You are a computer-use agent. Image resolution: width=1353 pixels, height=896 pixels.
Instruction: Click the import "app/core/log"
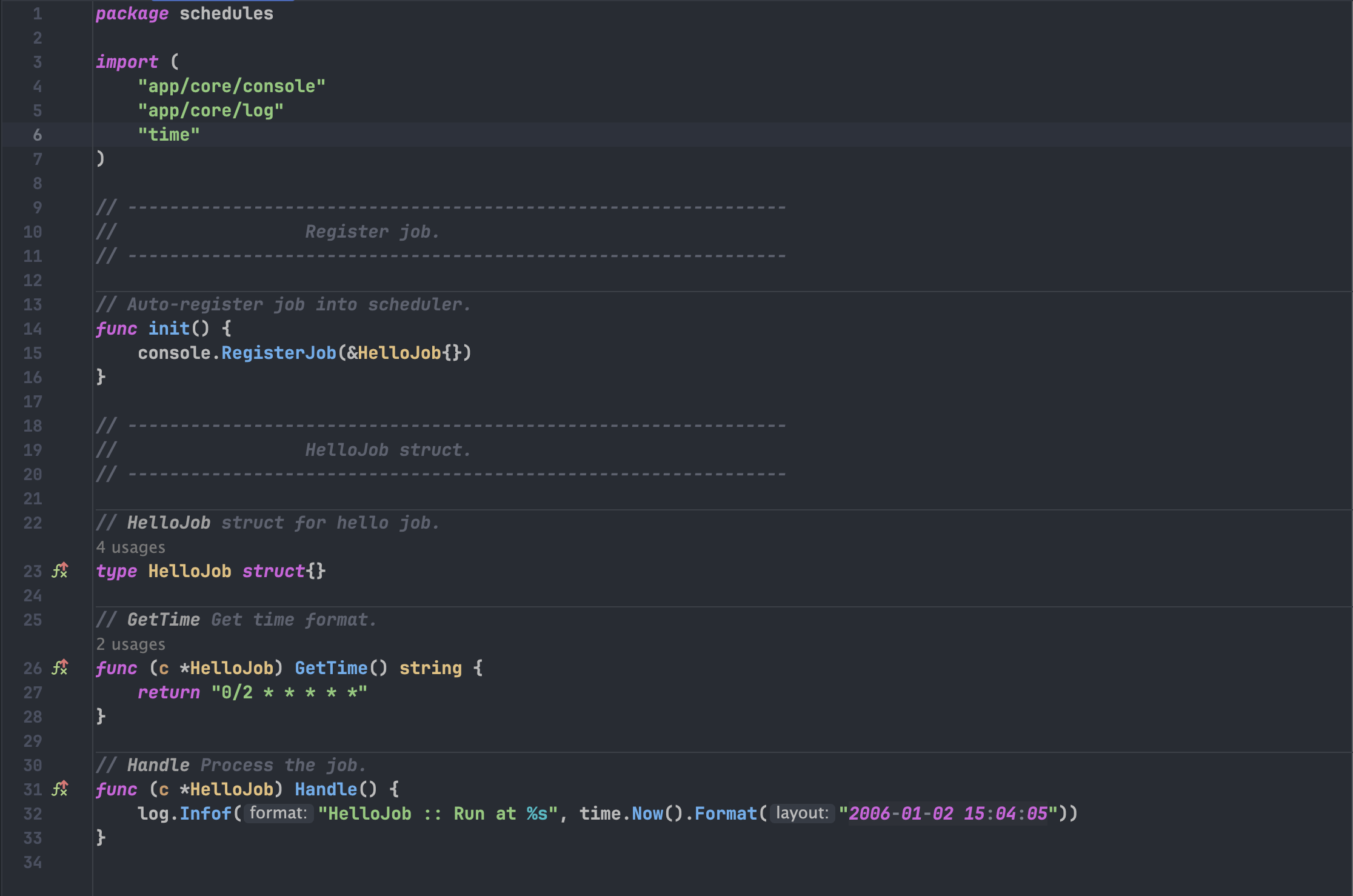pos(210,110)
